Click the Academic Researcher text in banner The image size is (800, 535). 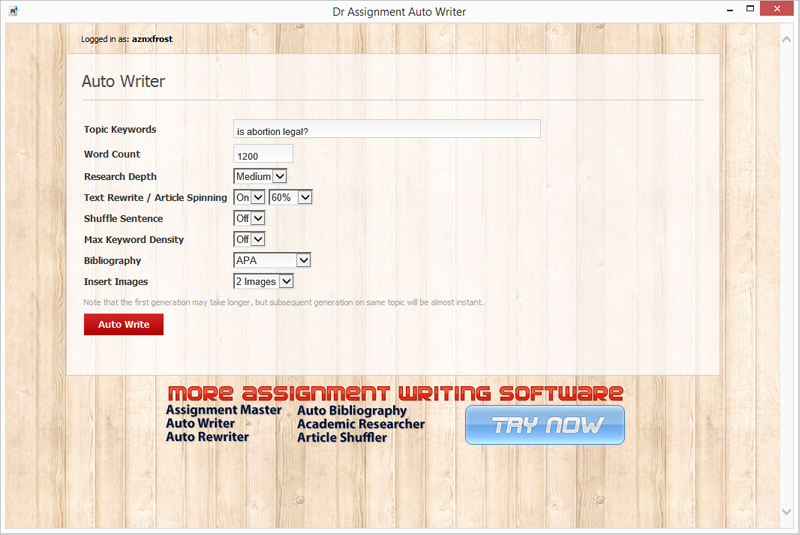click(x=361, y=424)
